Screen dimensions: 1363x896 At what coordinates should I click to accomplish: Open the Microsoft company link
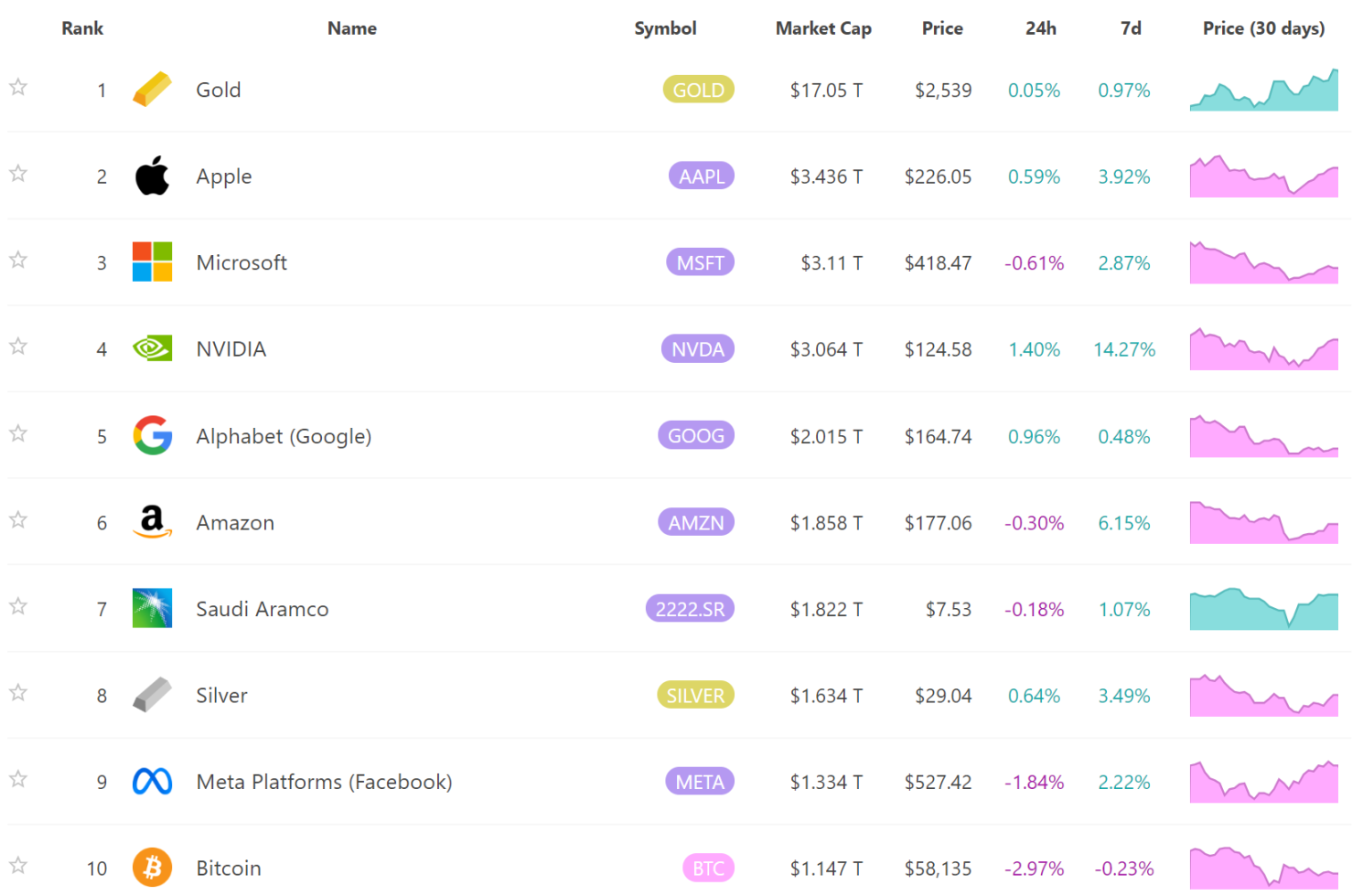point(241,262)
